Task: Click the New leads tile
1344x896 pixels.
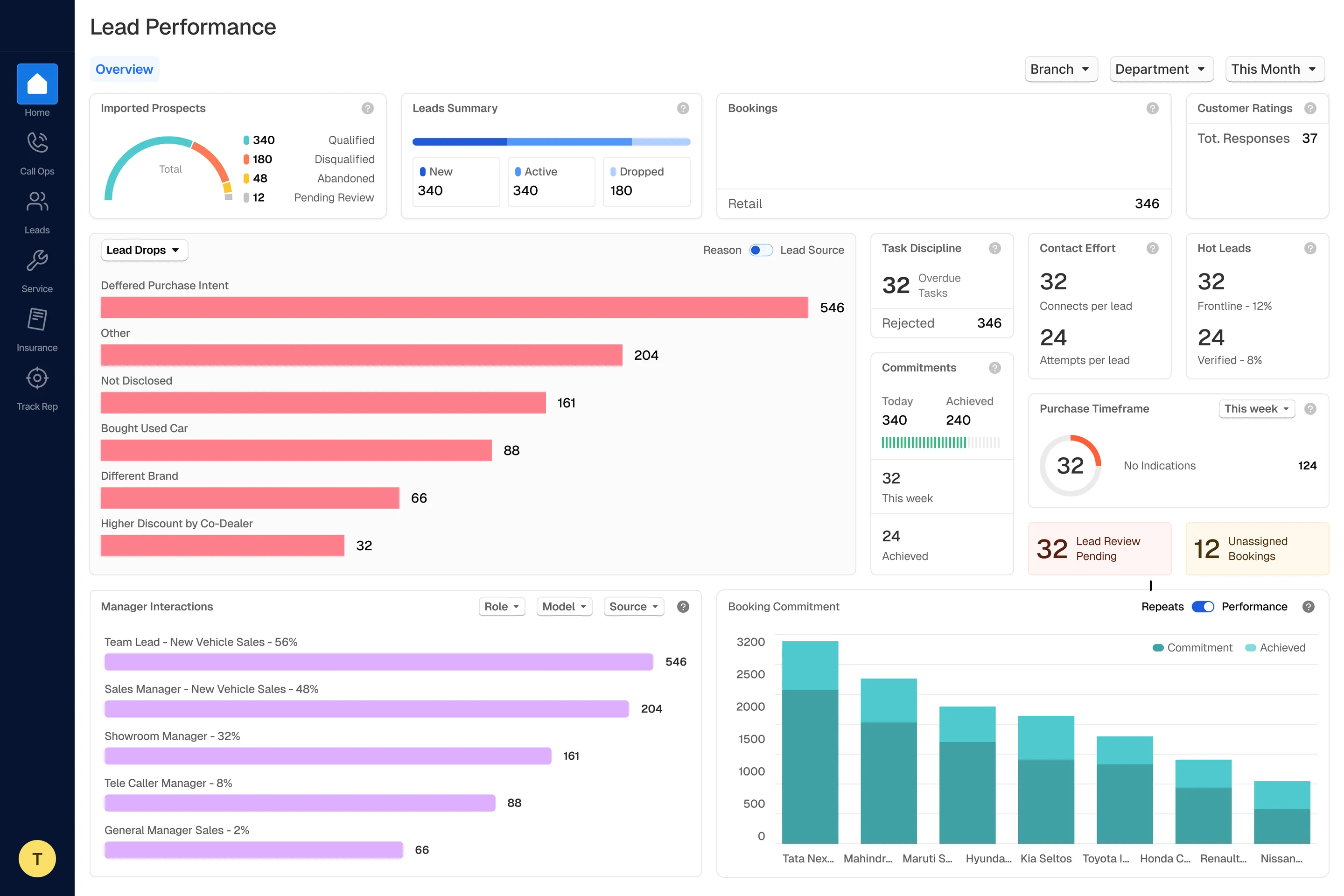Action: click(456, 182)
